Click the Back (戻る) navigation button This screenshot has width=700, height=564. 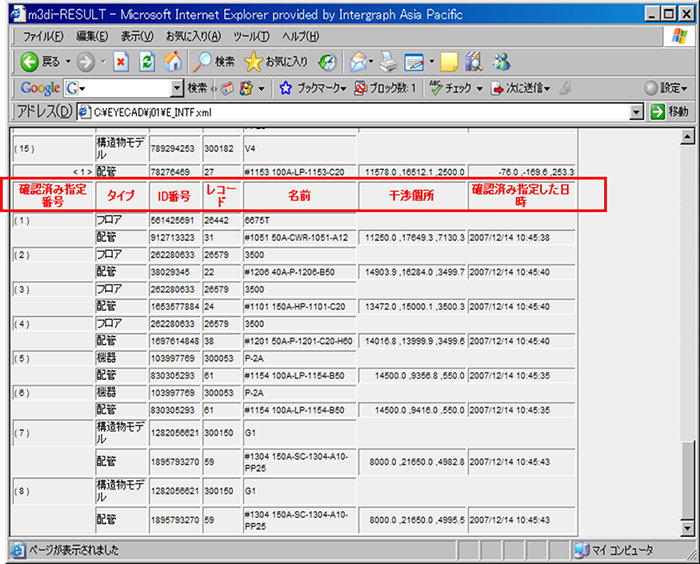click(x=40, y=62)
